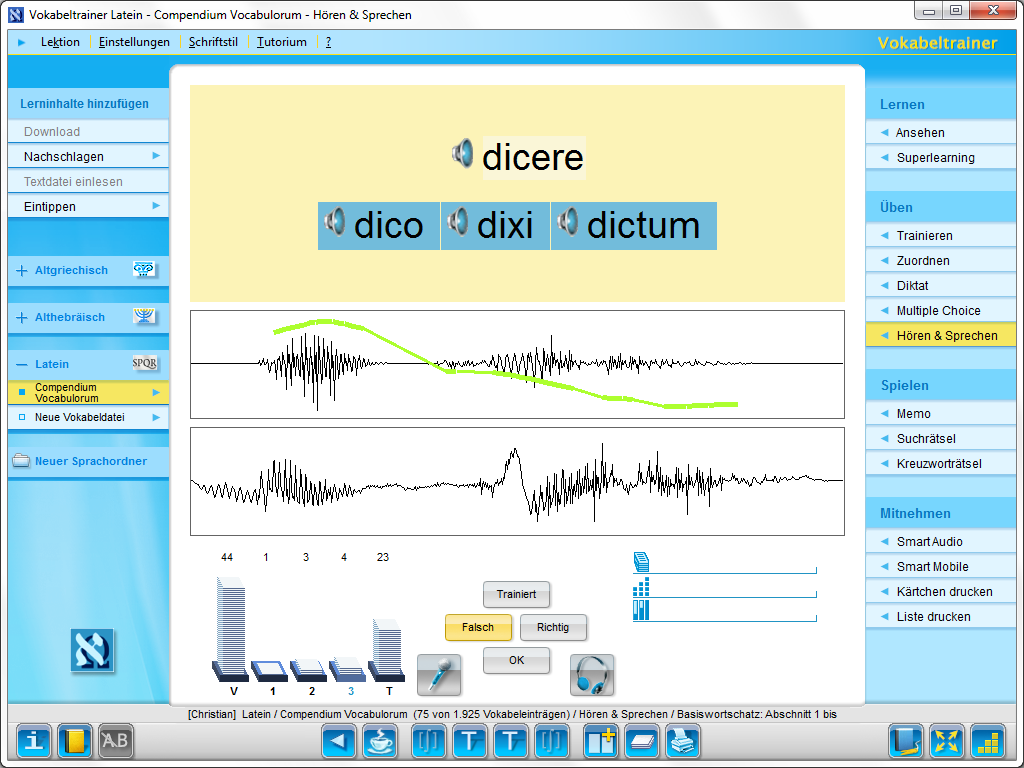Take a break with the coffee cup icon
This screenshot has width=1024, height=768.
click(x=379, y=741)
